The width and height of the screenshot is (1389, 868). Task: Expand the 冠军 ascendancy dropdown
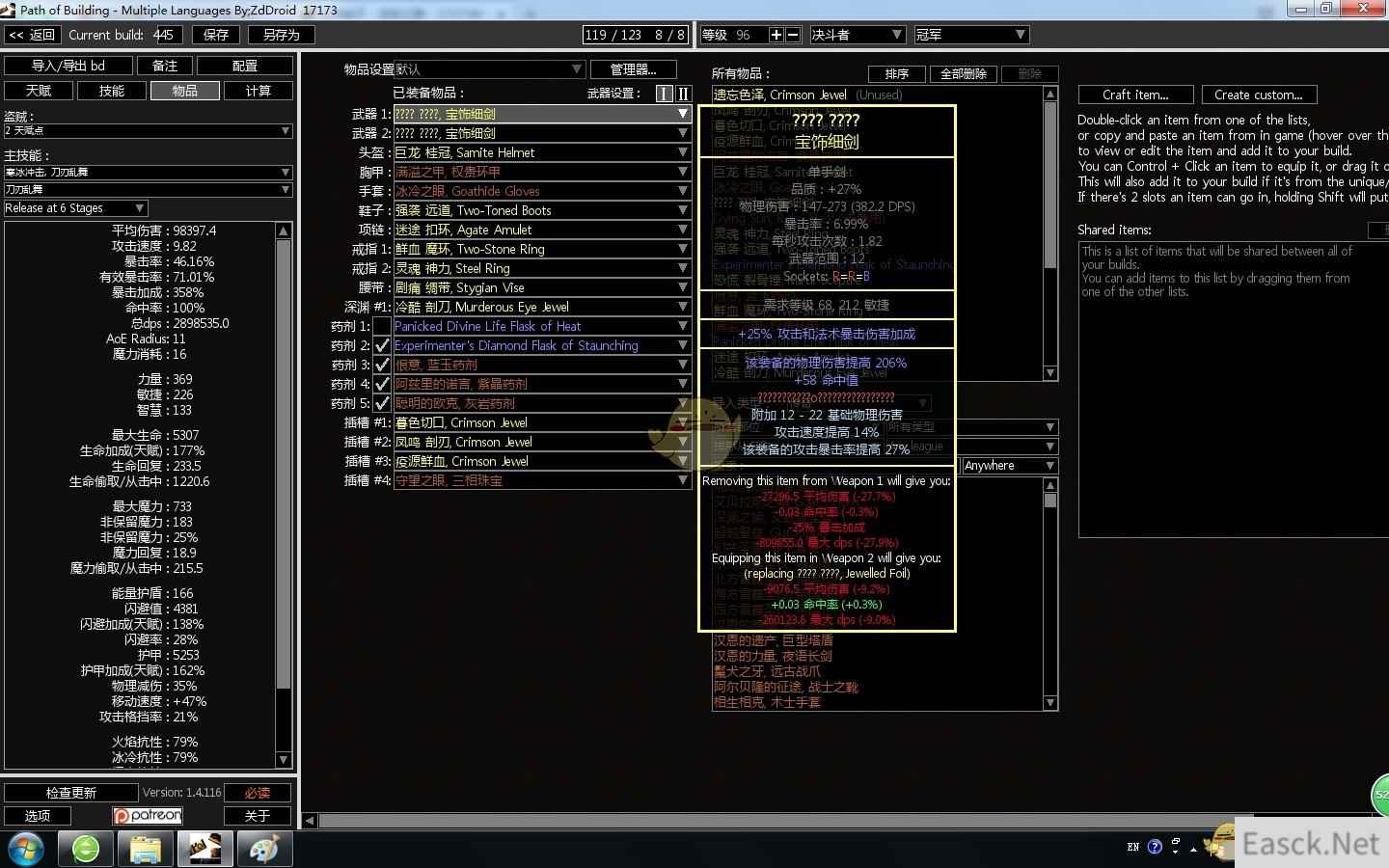coord(970,35)
